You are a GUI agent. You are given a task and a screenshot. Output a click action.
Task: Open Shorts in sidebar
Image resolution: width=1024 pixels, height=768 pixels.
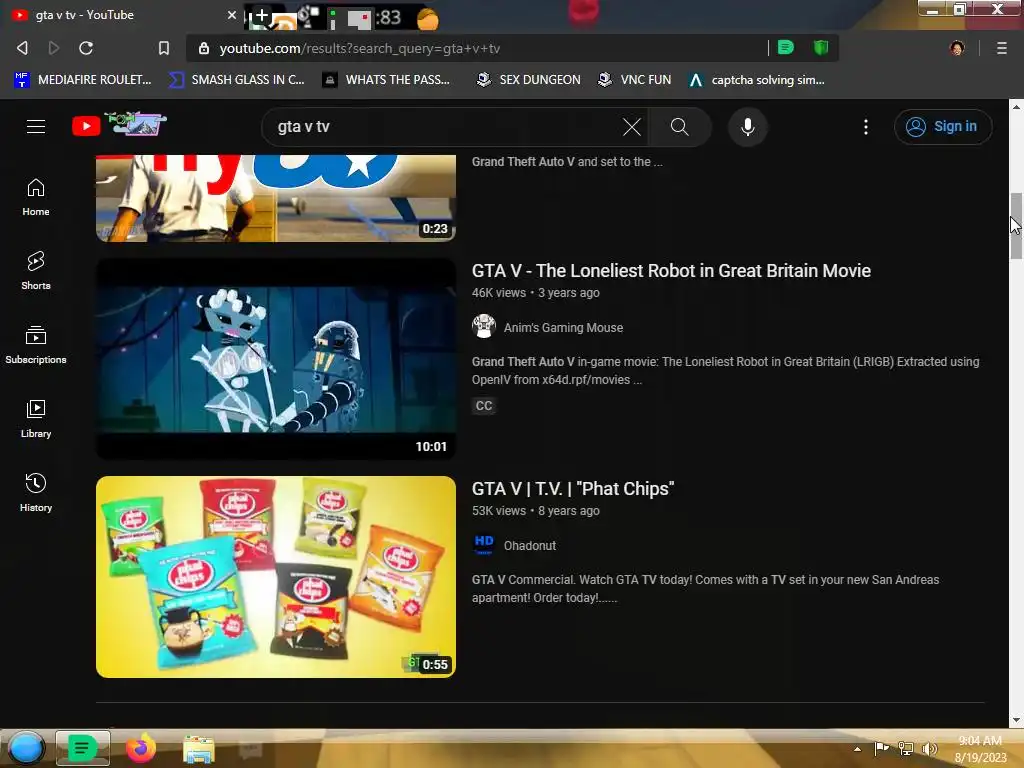pyautogui.click(x=36, y=270)
